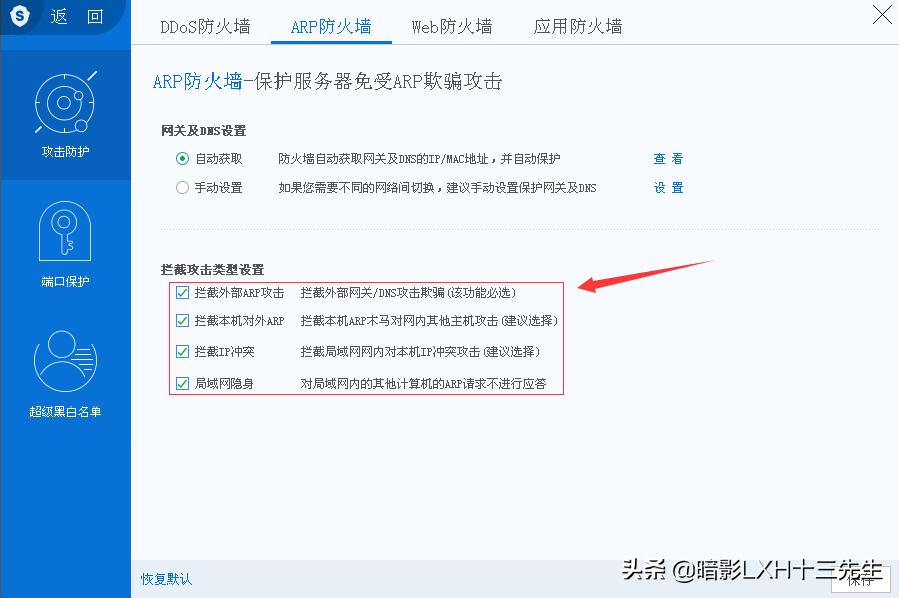
Task: Click the SafeDog logo icon
Action: click(x=18, y=15)
